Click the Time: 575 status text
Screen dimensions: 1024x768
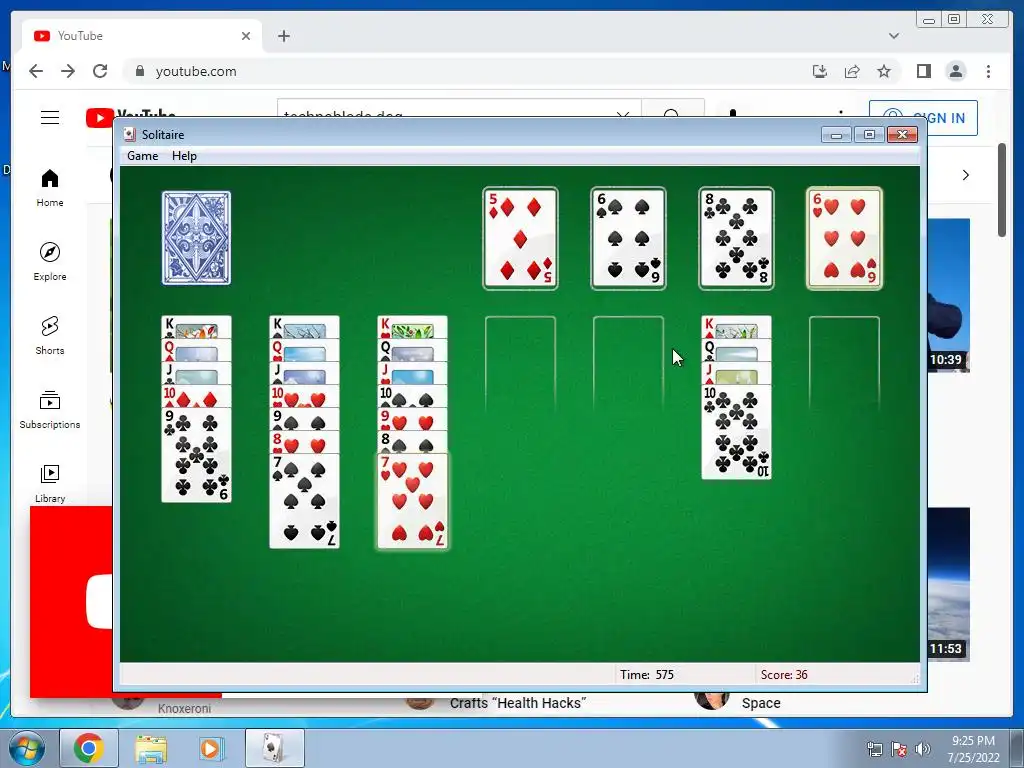click(647, 675)
